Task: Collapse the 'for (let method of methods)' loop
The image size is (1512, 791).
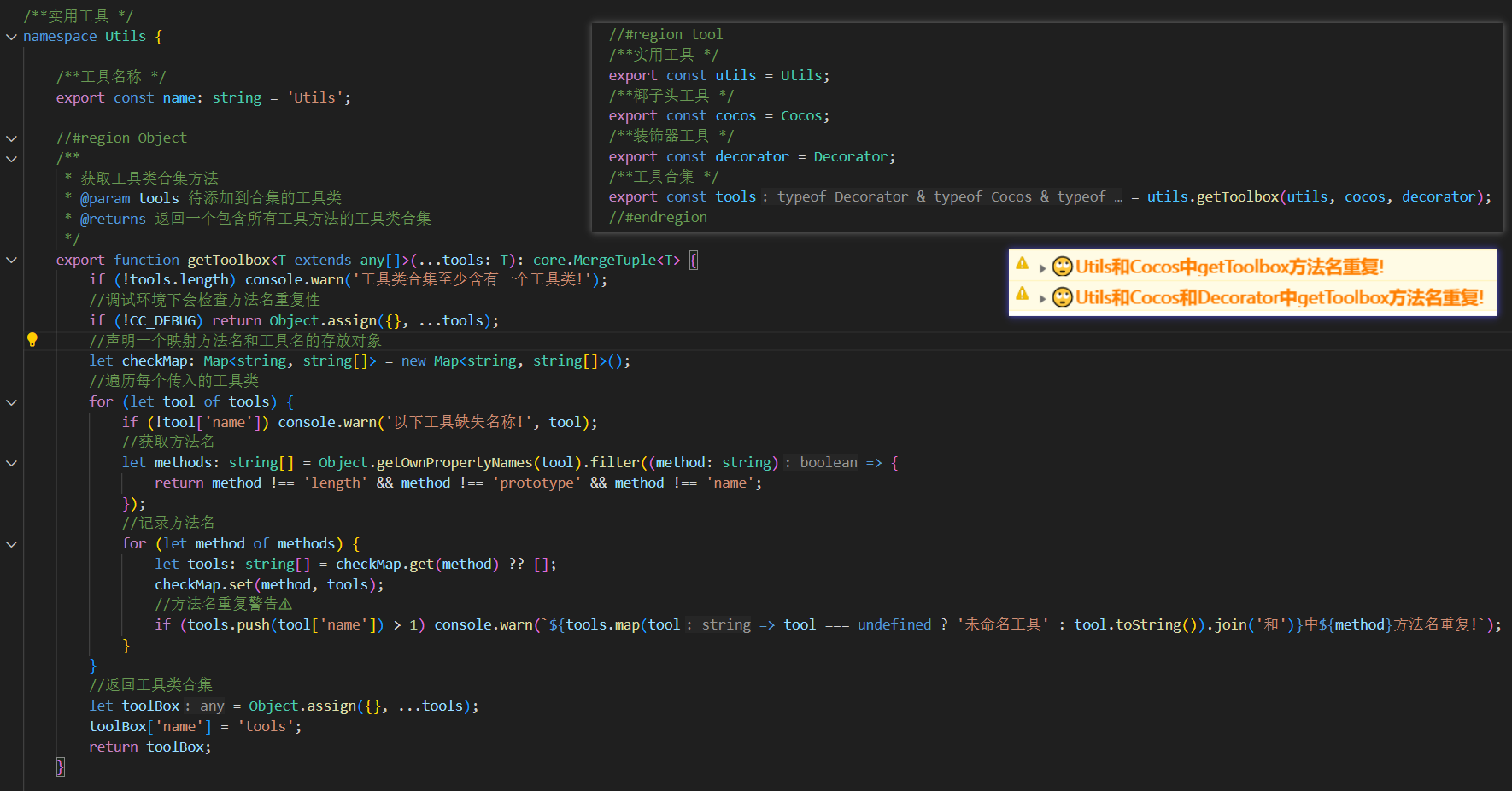Action: point(11,544)
